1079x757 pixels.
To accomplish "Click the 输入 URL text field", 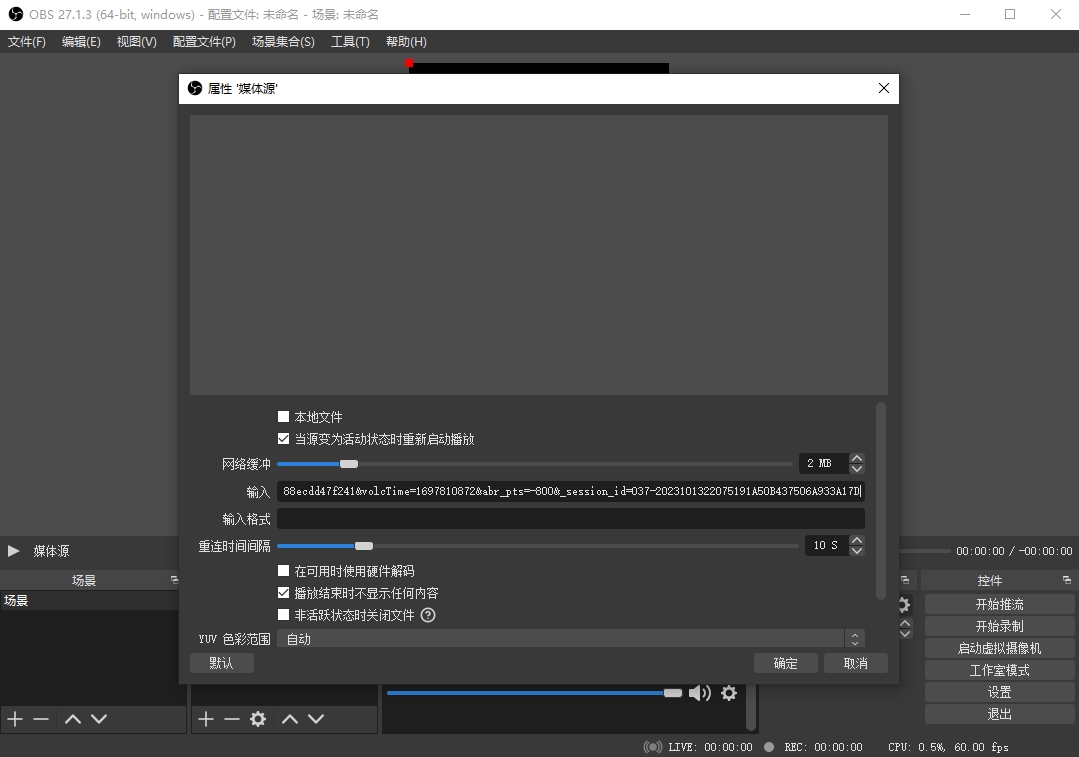I will tap(570, 491).
